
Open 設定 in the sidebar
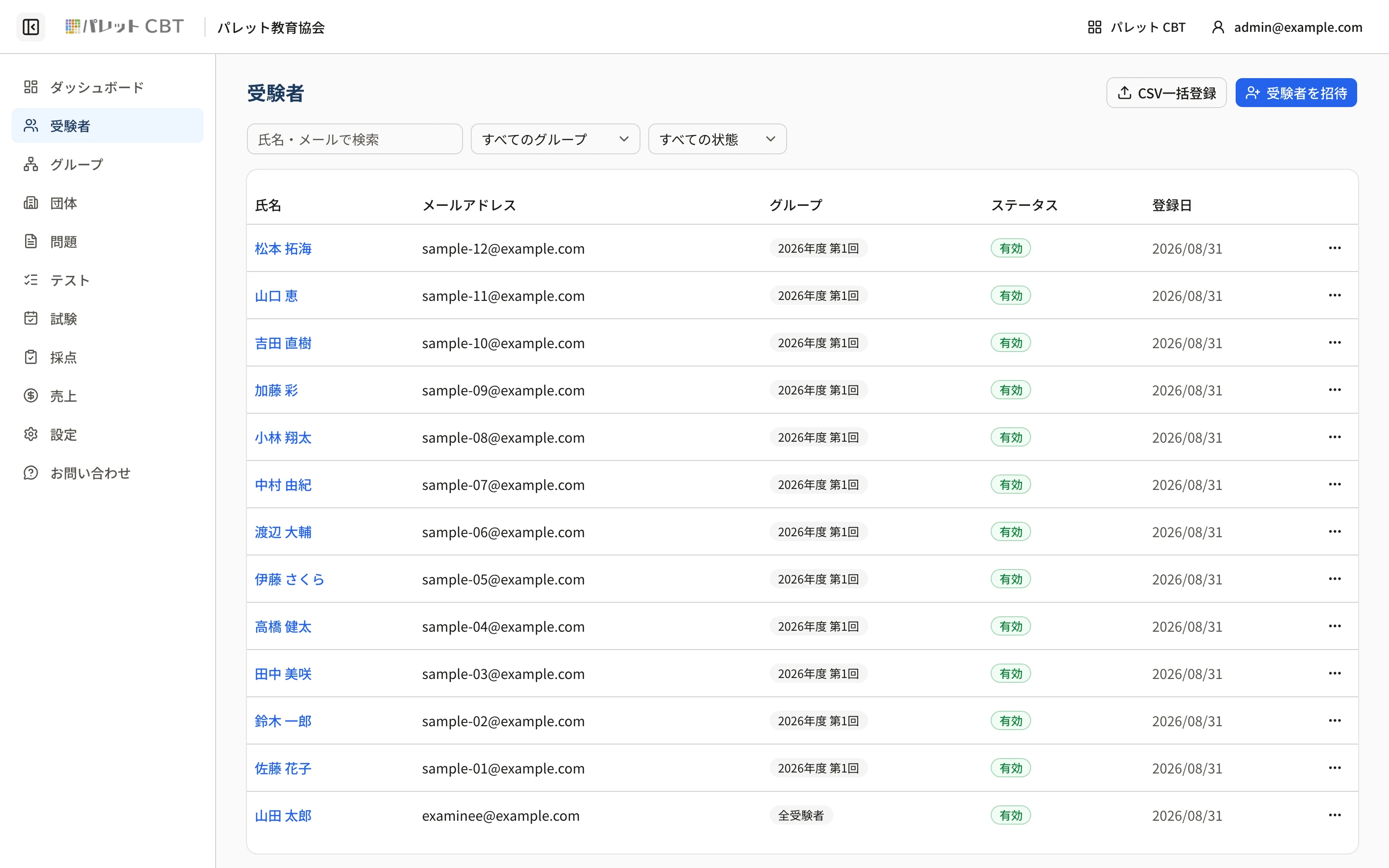(108, 434)
